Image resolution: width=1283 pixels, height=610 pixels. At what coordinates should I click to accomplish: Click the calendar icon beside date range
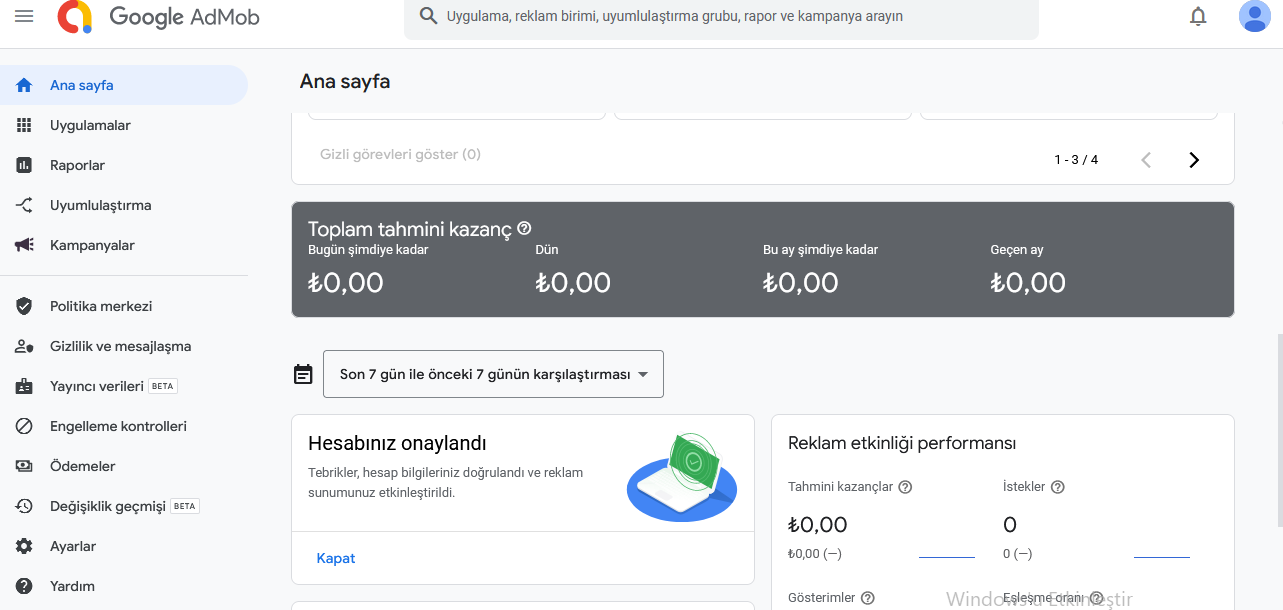coord(303,374)
